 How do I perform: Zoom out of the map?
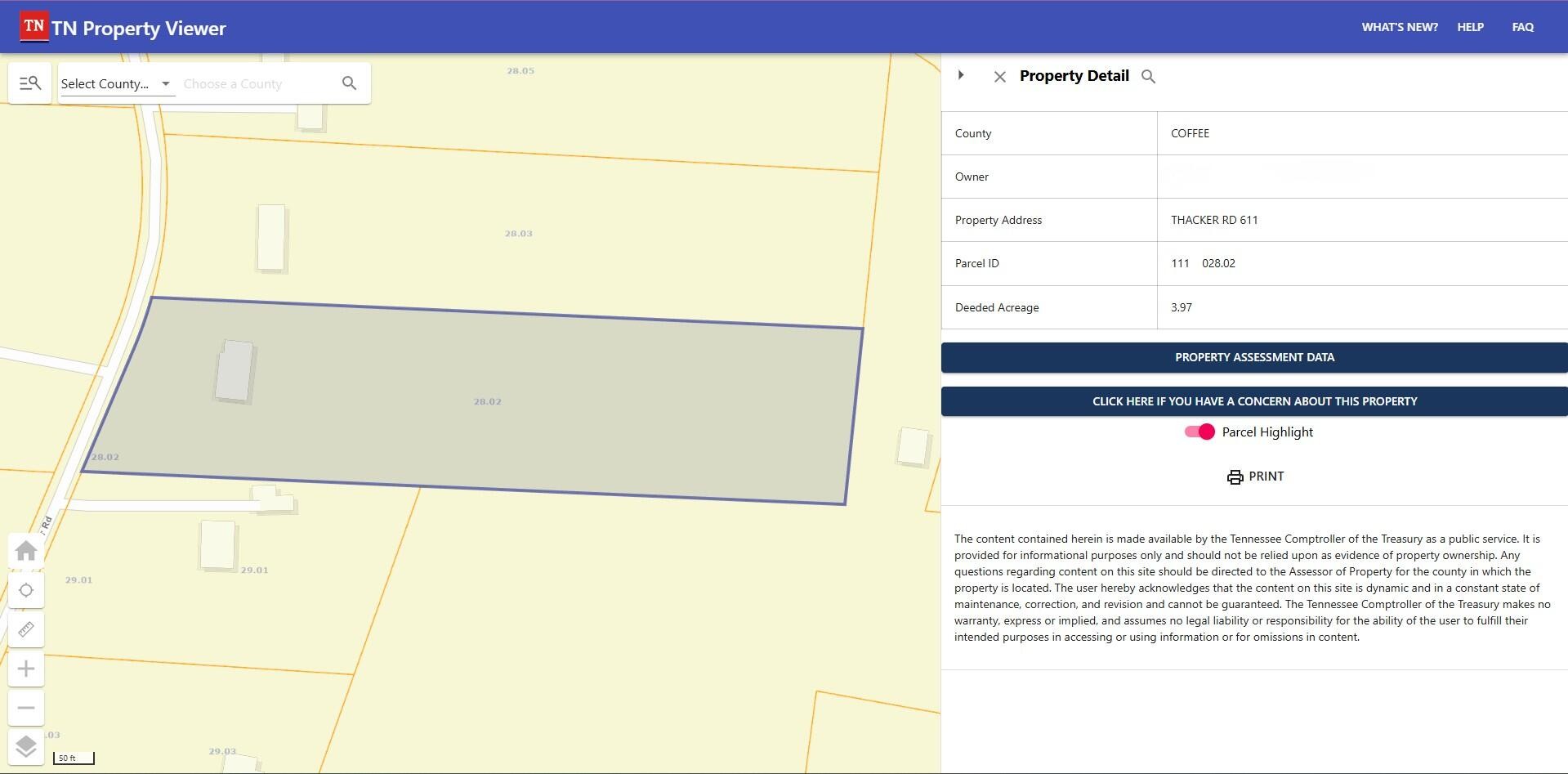click(26, 708)
